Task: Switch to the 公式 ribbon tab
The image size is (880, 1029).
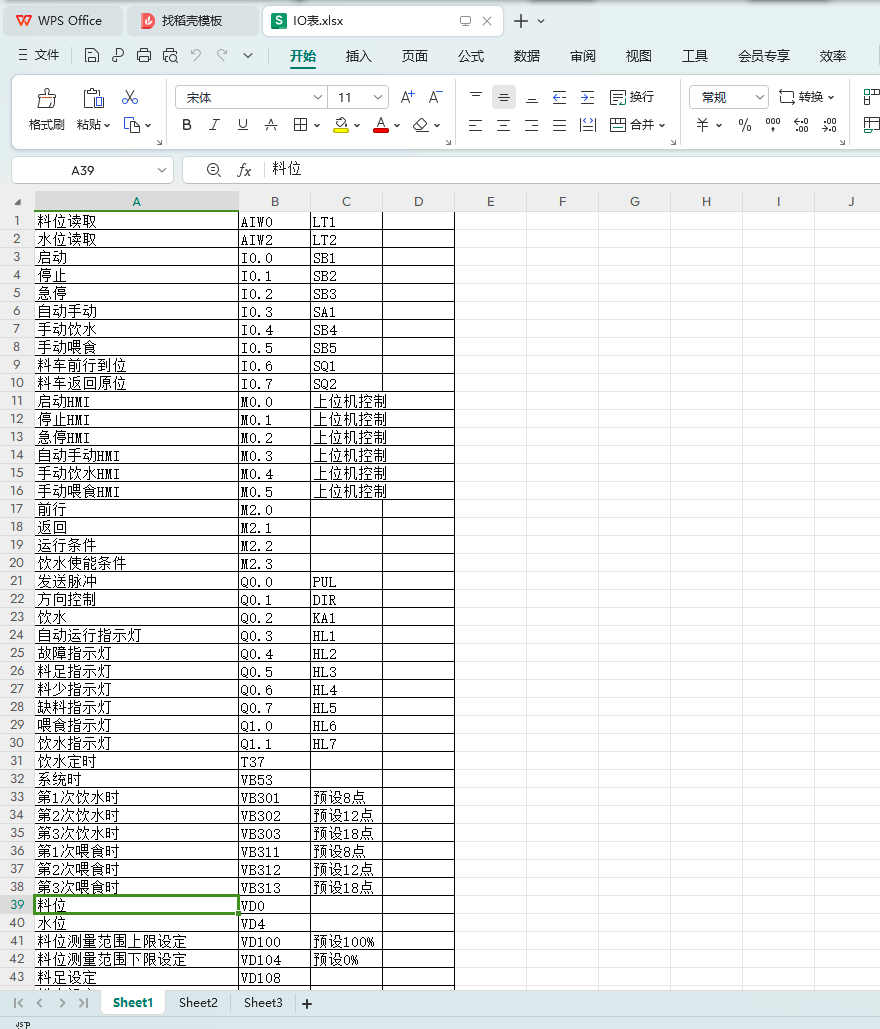Action: click(x=471, y=56)
